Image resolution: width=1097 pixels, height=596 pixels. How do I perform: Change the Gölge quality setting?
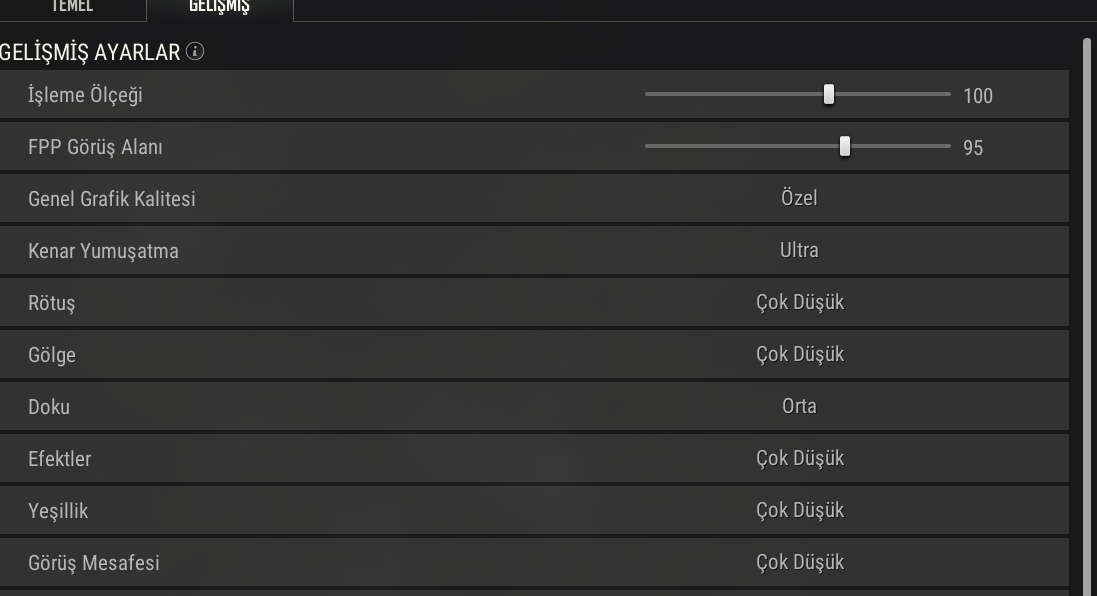pos(799,354)
